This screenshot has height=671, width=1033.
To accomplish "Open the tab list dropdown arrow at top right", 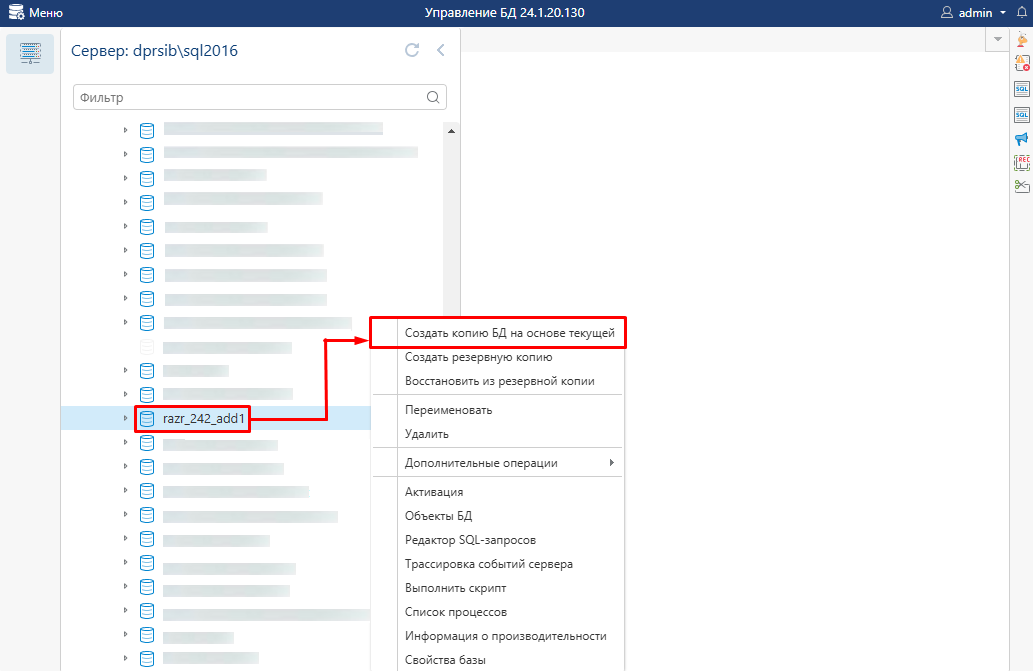I will point(997,40).
